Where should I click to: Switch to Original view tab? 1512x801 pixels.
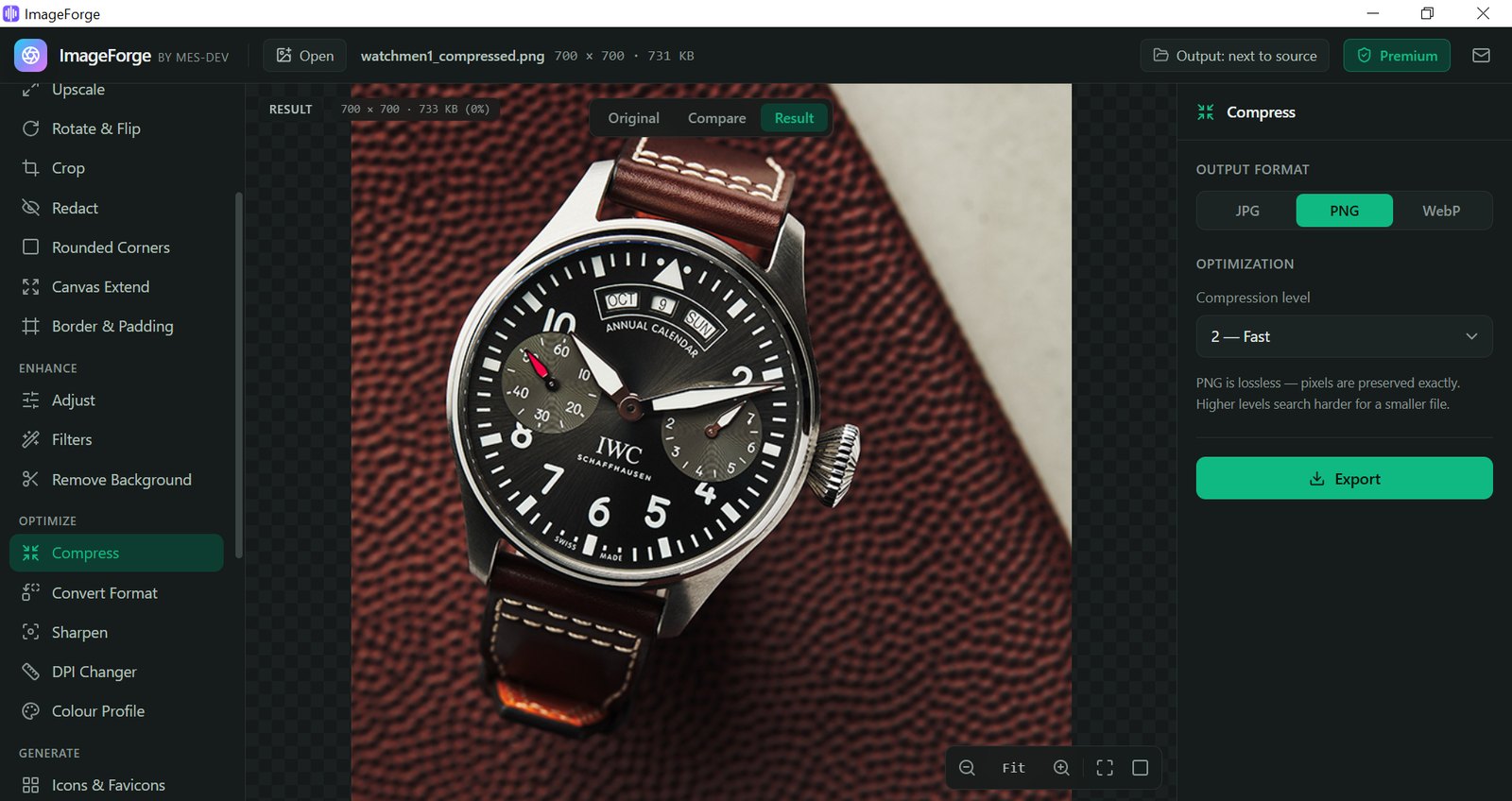(633, 118)
